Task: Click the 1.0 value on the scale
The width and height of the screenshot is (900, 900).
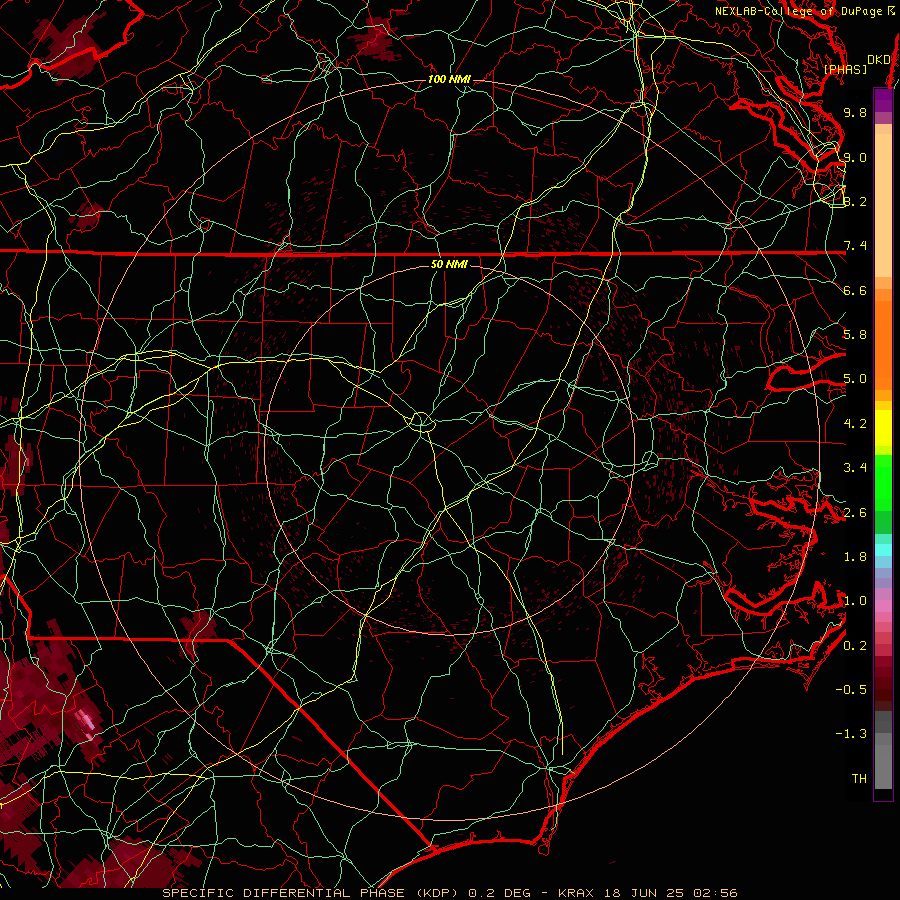Action: (855, 601)
